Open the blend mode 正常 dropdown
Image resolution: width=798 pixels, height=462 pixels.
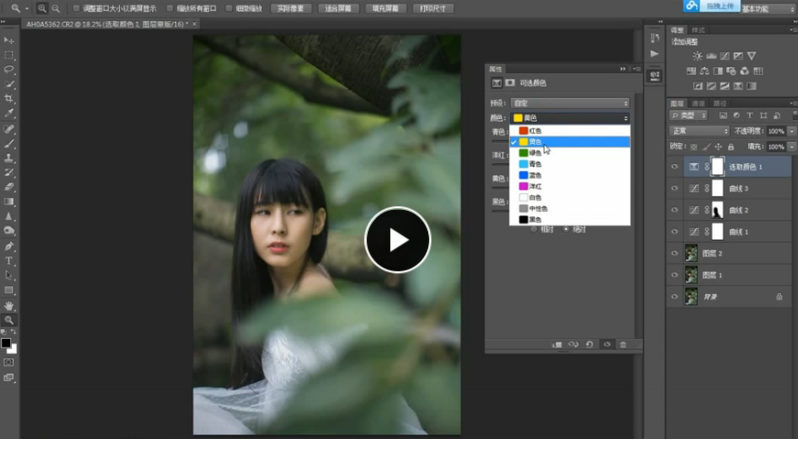[699, 131]
